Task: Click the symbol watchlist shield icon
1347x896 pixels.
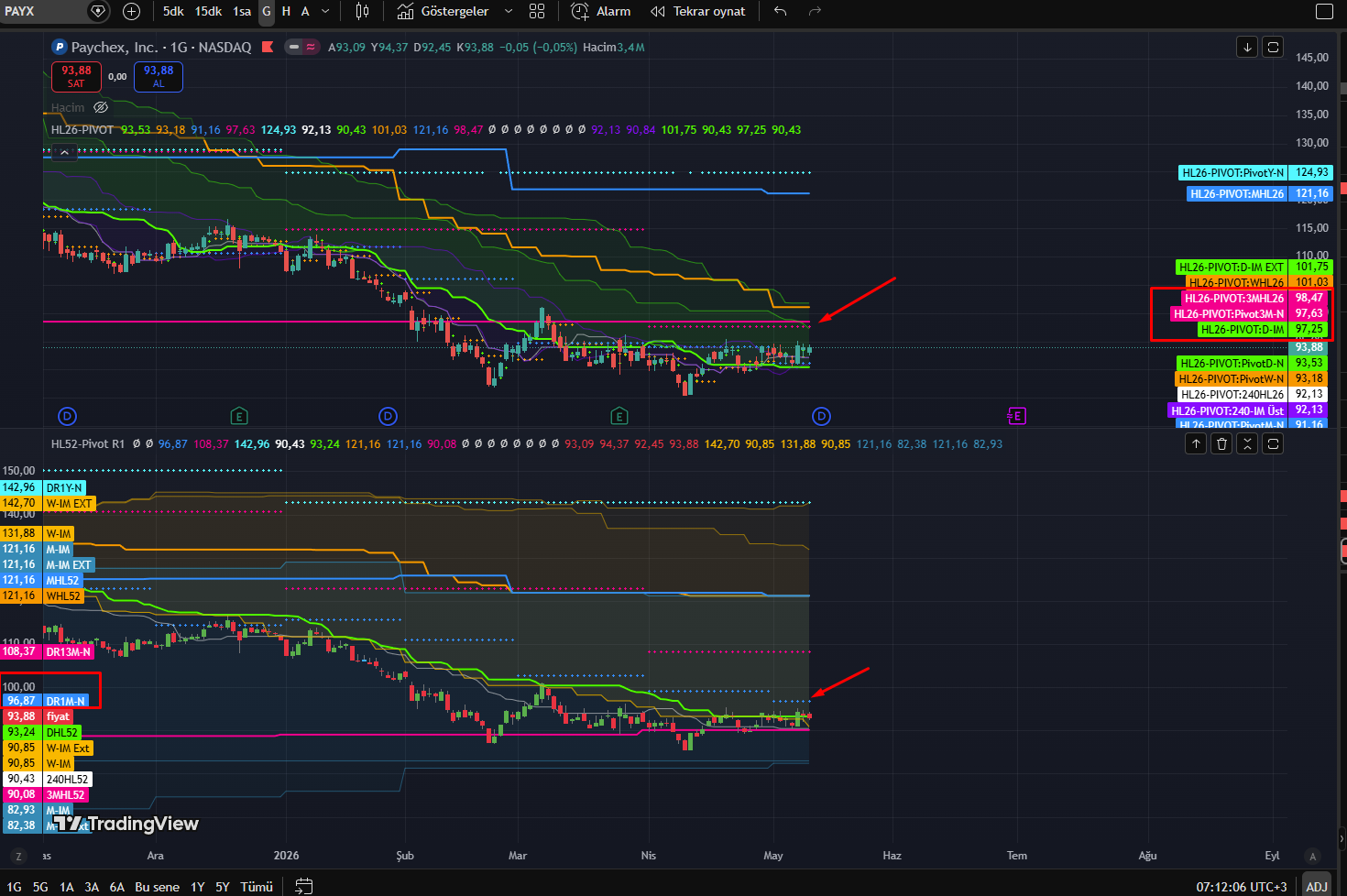Action: click(98, 11)
